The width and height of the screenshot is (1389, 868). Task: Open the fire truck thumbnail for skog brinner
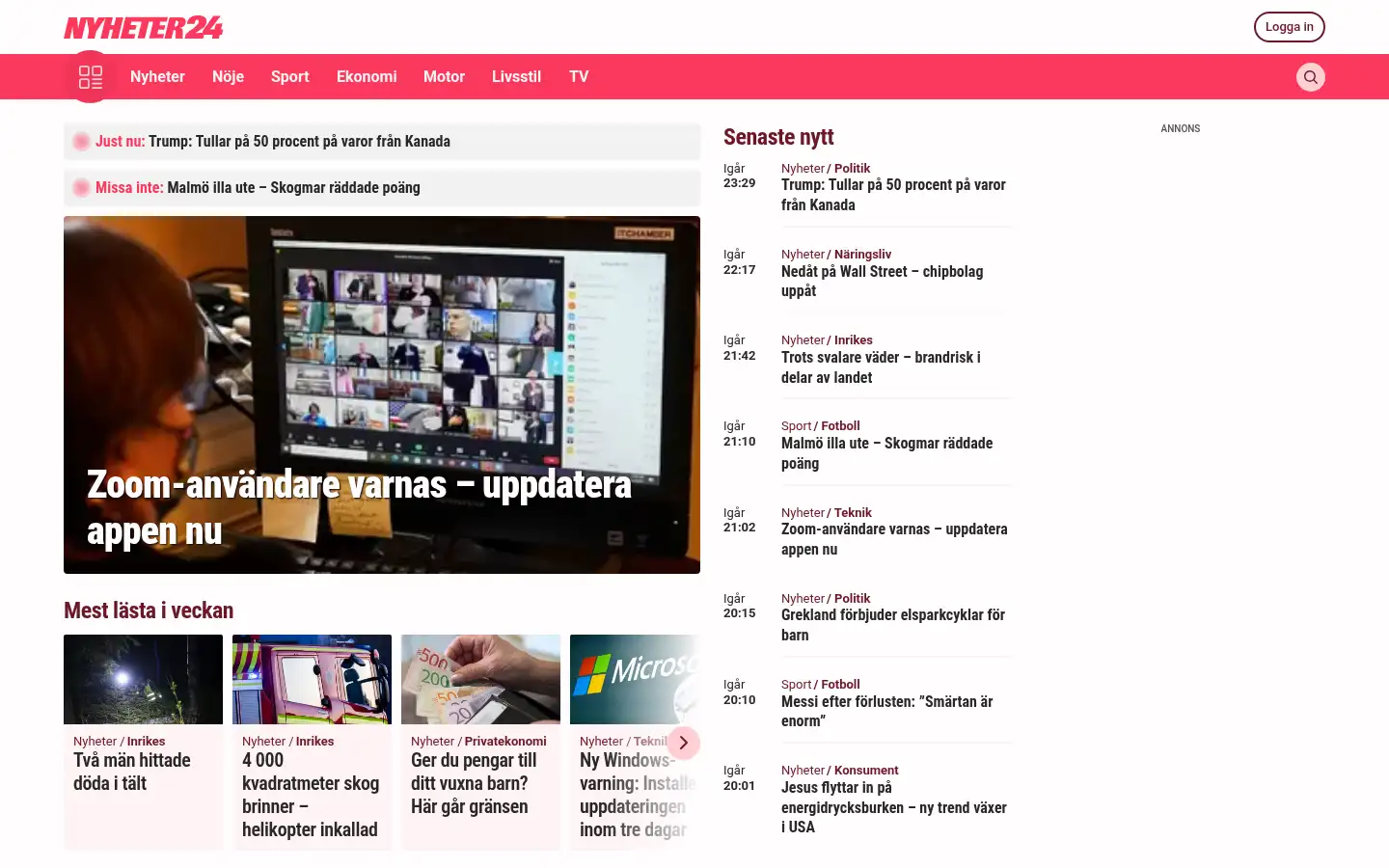pyautogui.click(x=312, y=679)
